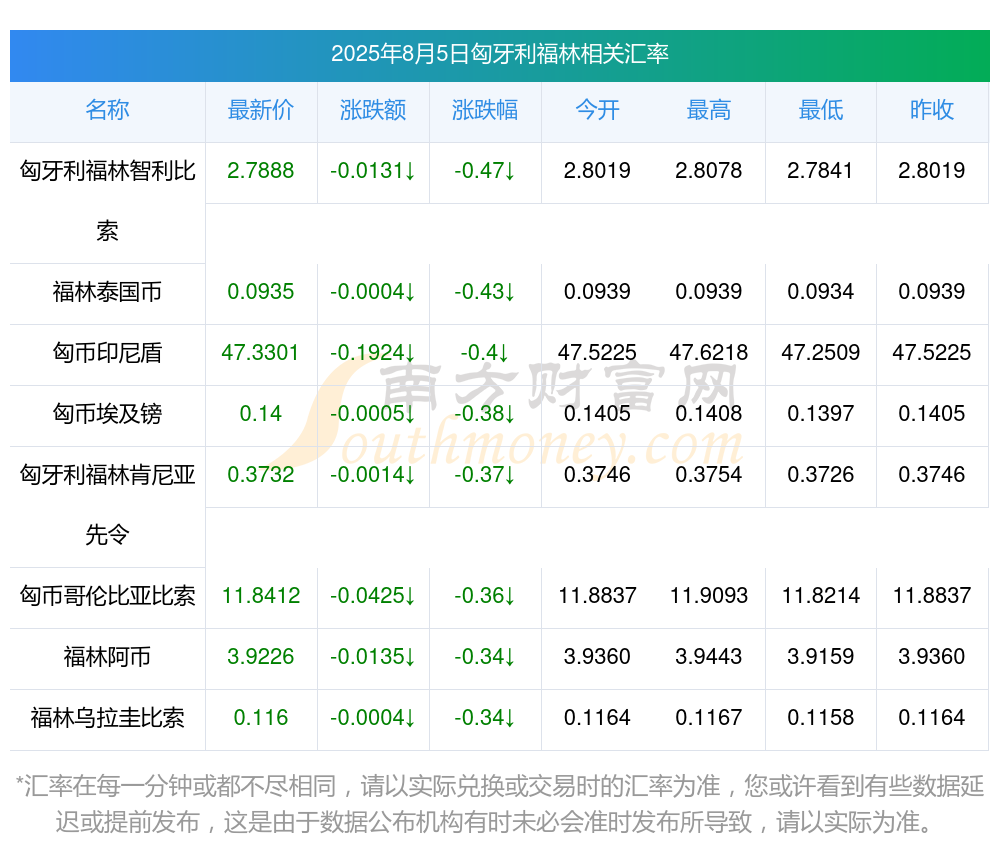1000x853 pixels.
Task: Click the high value 3.9443
Action: 709,657
